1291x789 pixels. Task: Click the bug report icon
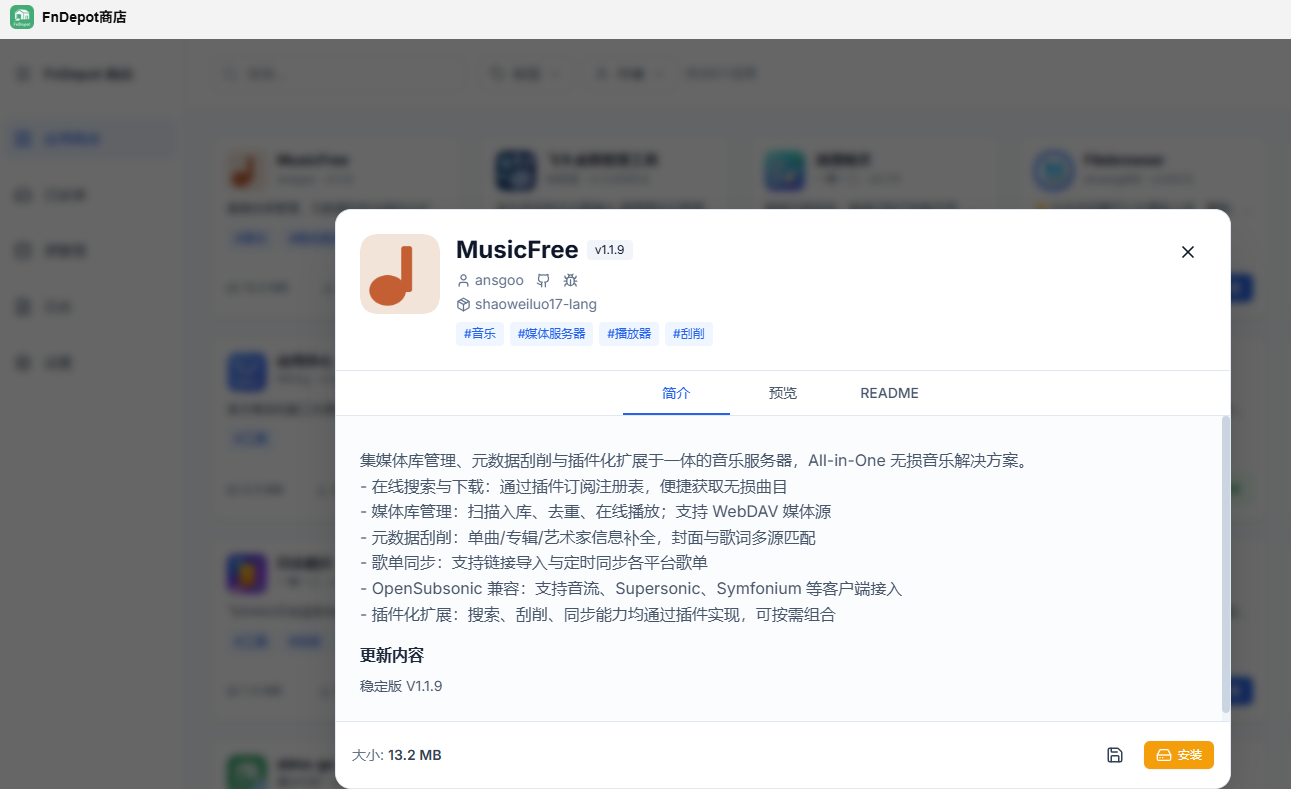[x=570, y=280]
